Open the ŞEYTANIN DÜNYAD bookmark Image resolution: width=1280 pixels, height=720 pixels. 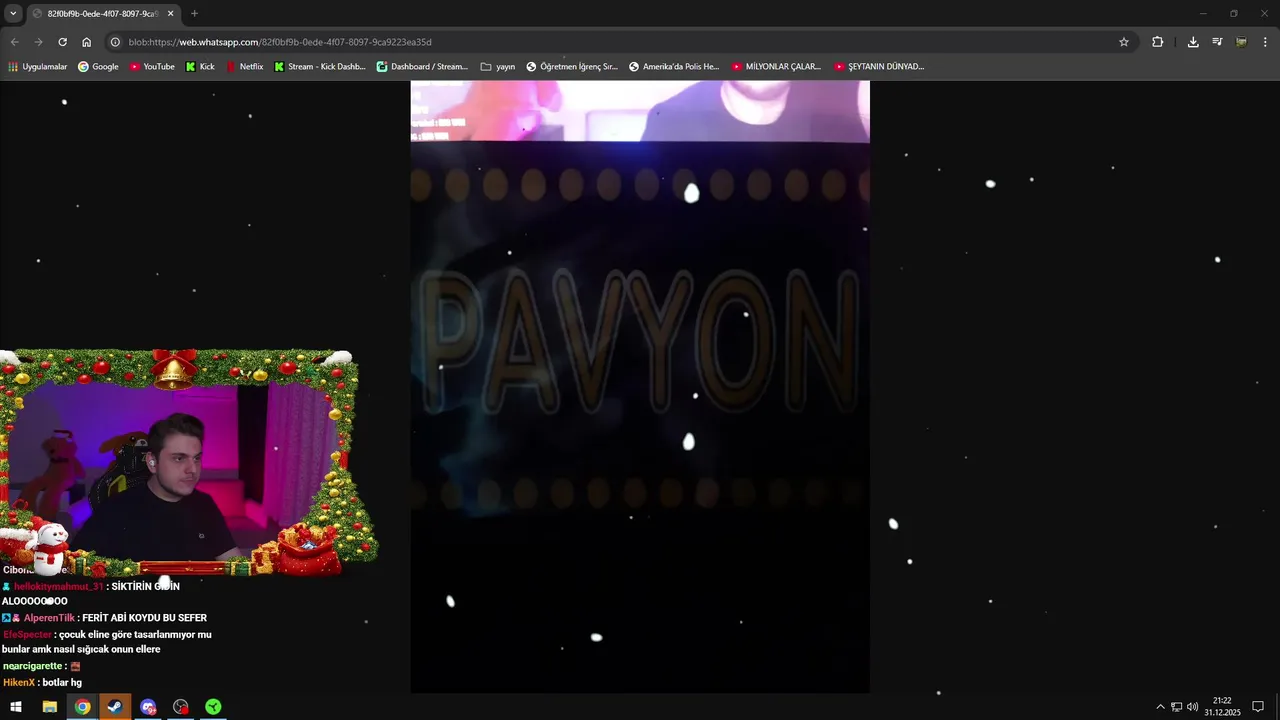pyautogui.click(x=878, y=67)
